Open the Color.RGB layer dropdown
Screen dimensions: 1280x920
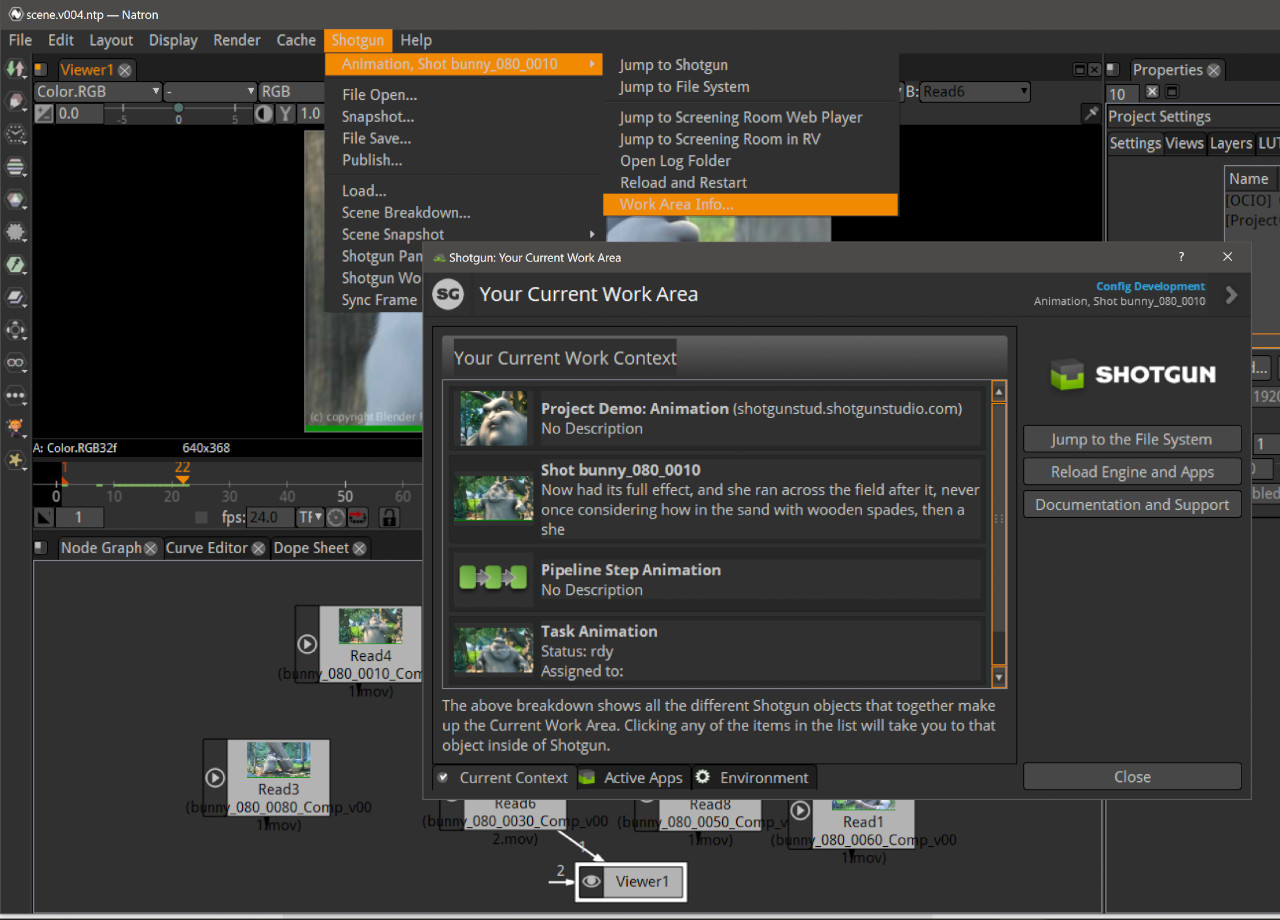[x=98, y=91]
